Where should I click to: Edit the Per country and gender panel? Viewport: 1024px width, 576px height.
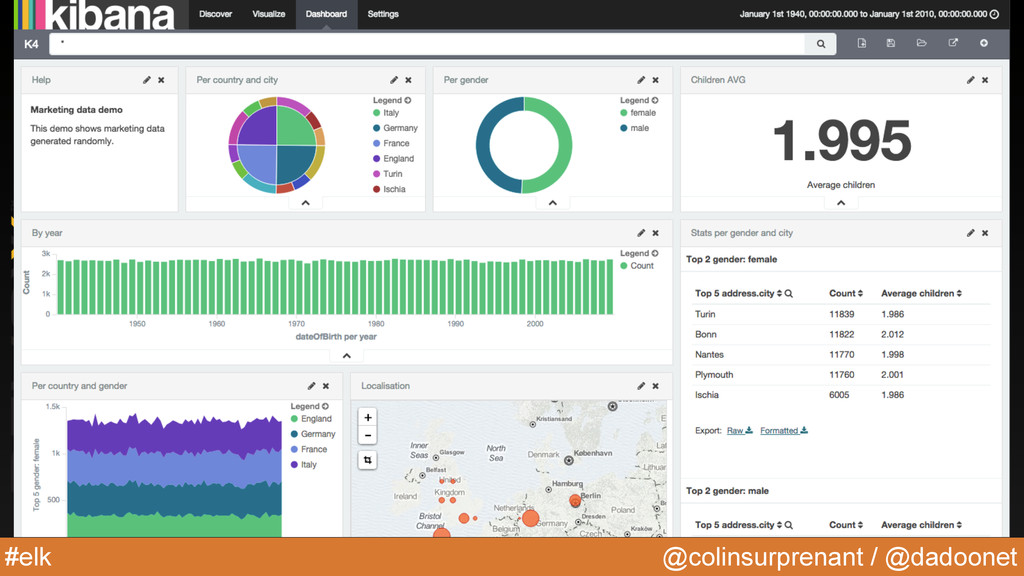tap(312, 386)
